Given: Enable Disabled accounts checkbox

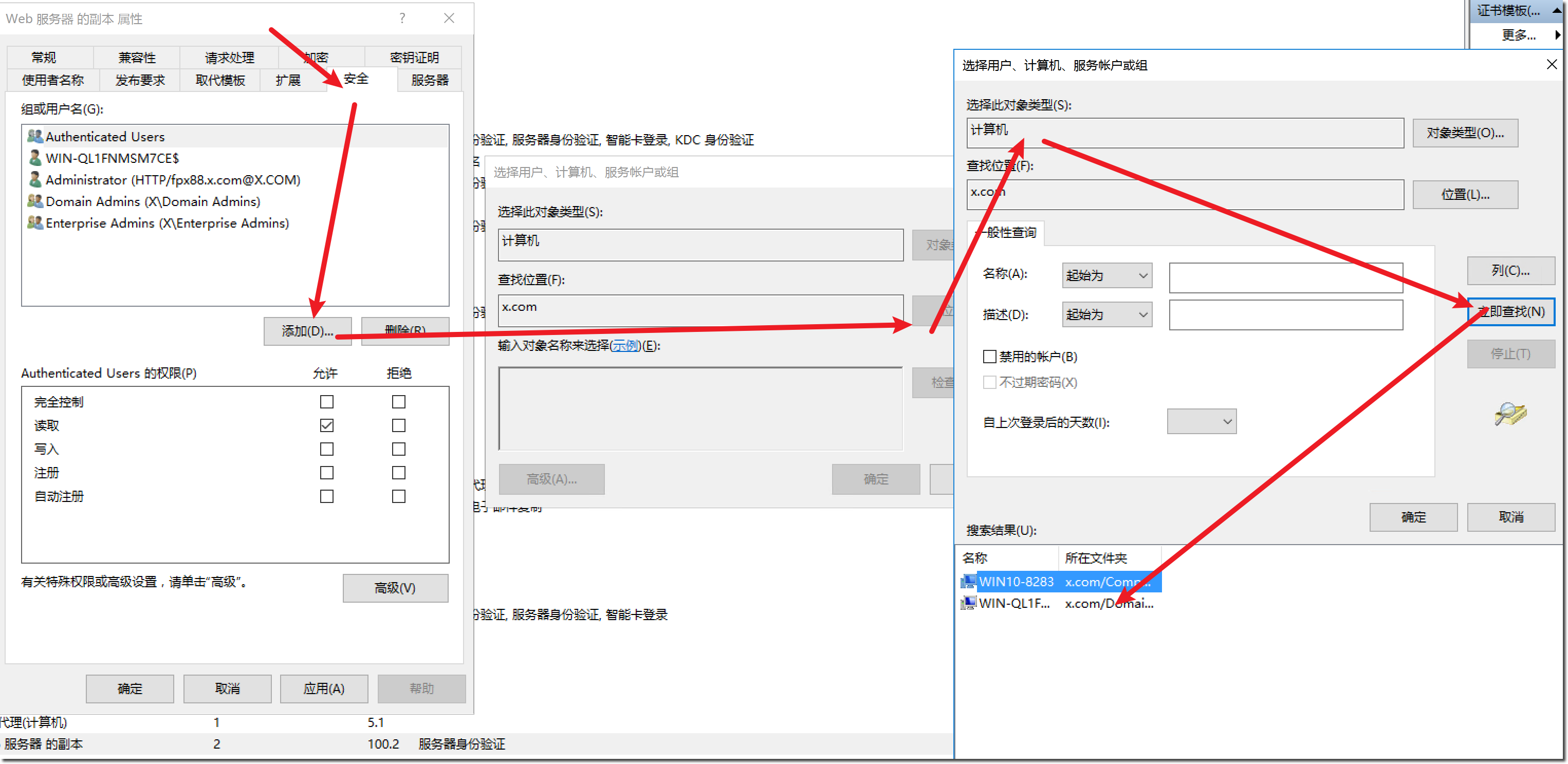Looking at the screenshot, I should tap(990, 356).
